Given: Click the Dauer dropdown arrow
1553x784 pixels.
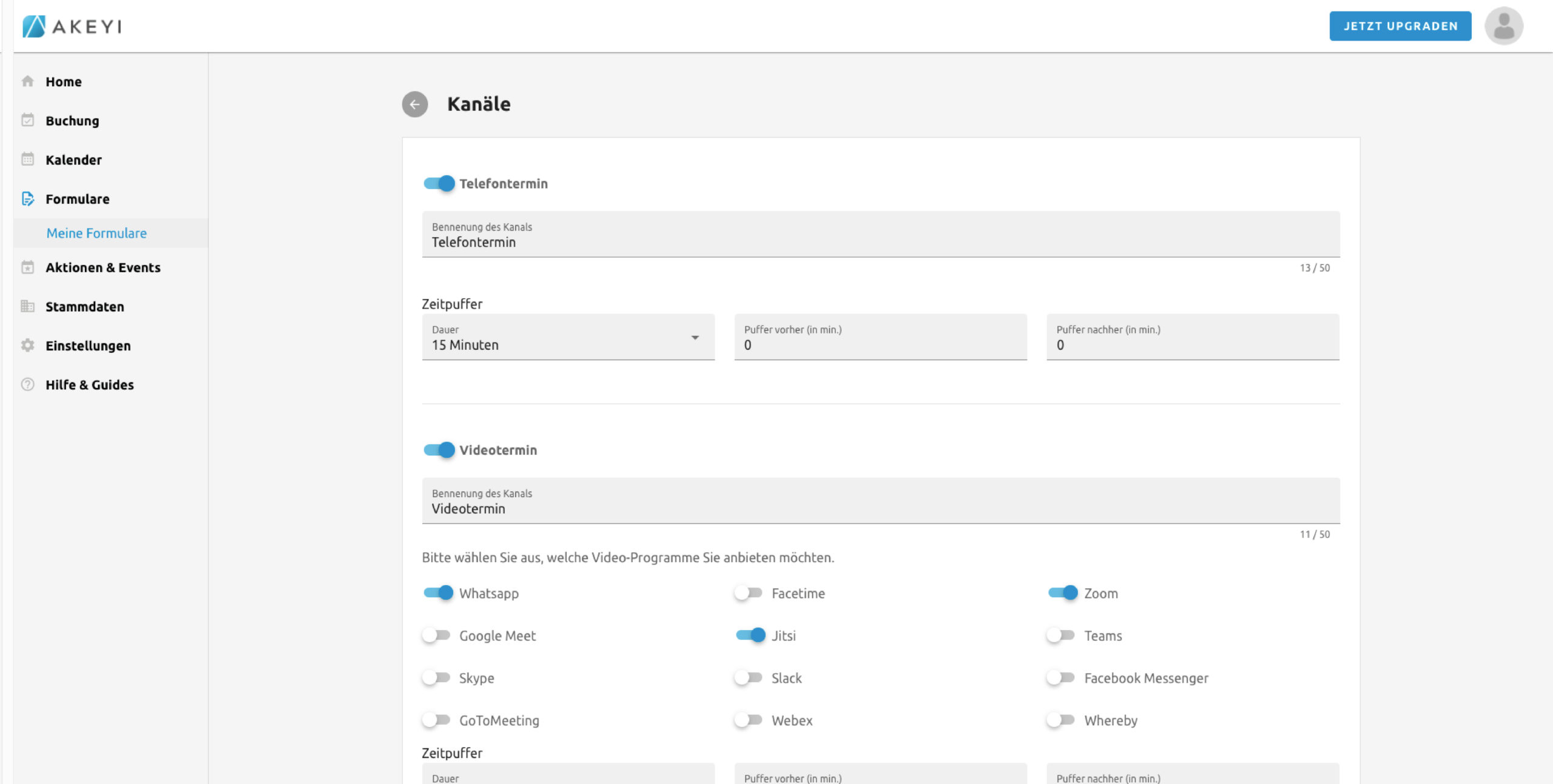Looking at the screenshot, I should (695, 338).
